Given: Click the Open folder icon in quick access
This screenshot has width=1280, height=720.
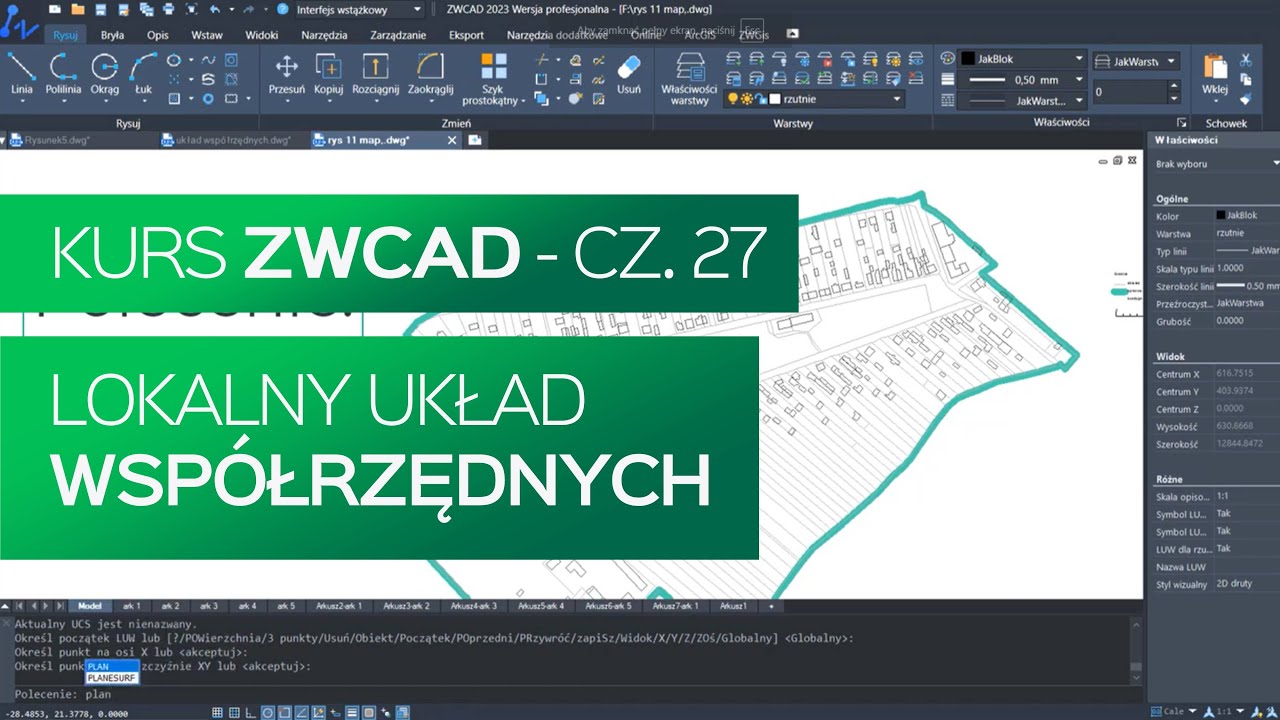Looking at the screenshot, I should point(78,9).
